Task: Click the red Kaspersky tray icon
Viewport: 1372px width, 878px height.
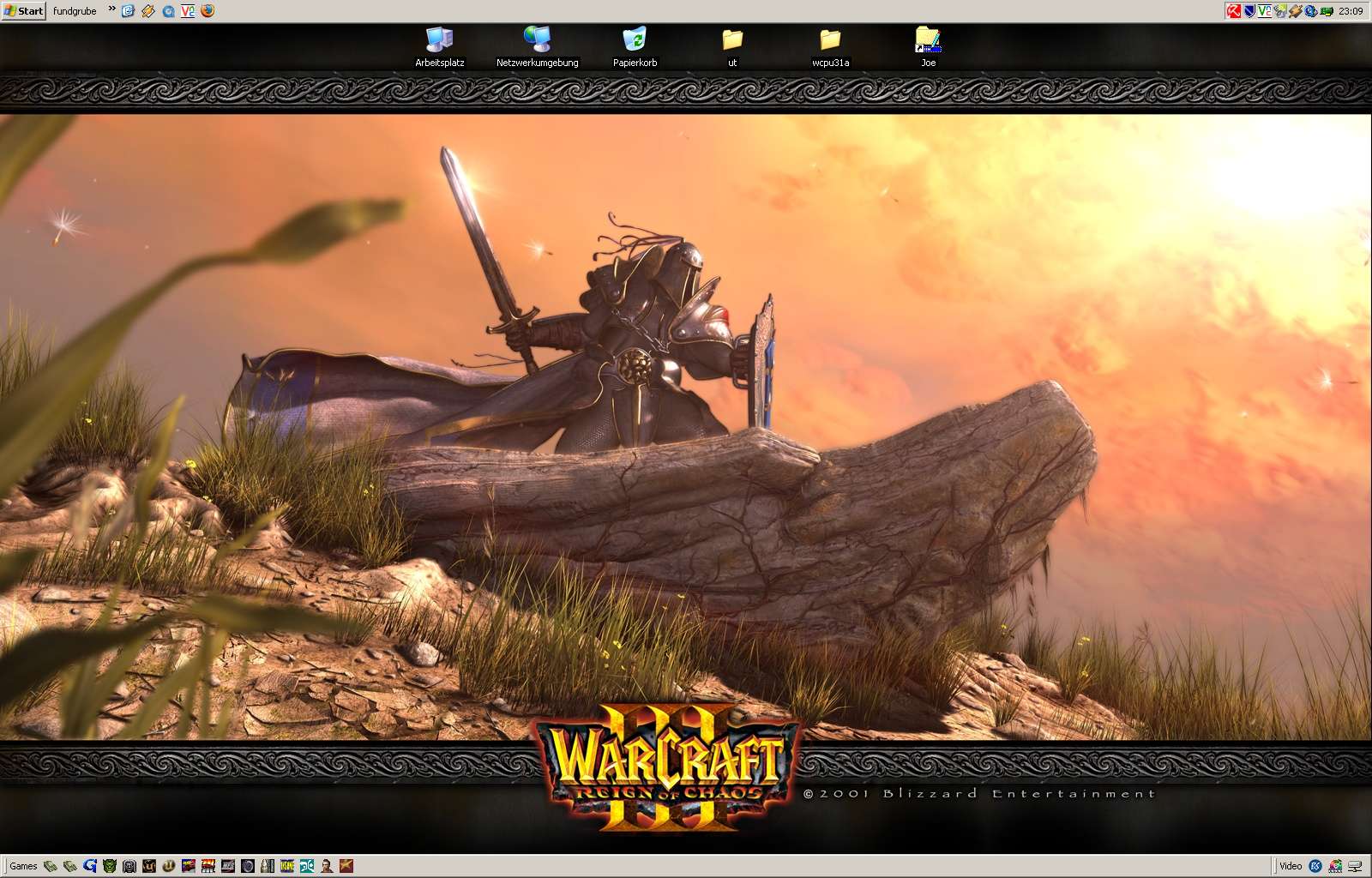Action: 1234,11
